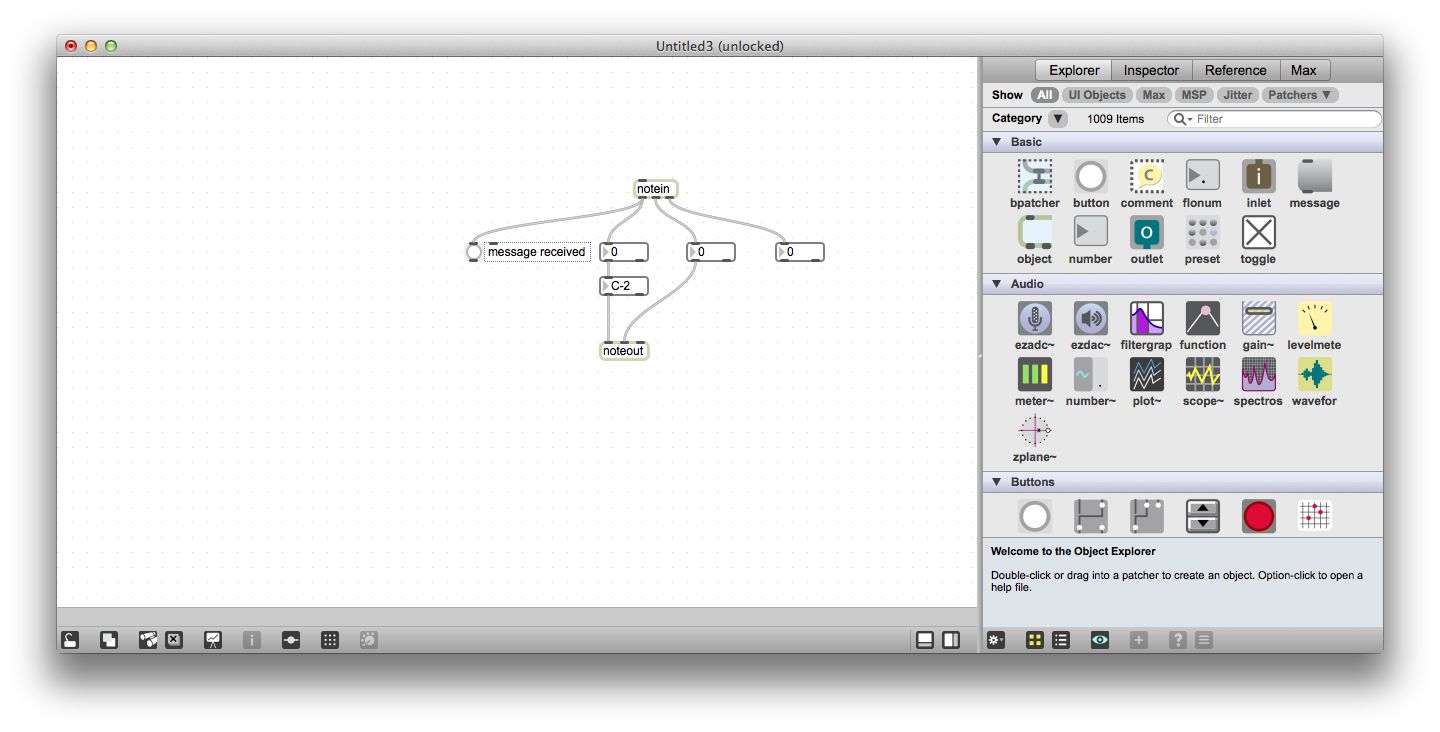Click the UI Objects filter button
The image size is (1440, 732).
point(1097,95)
